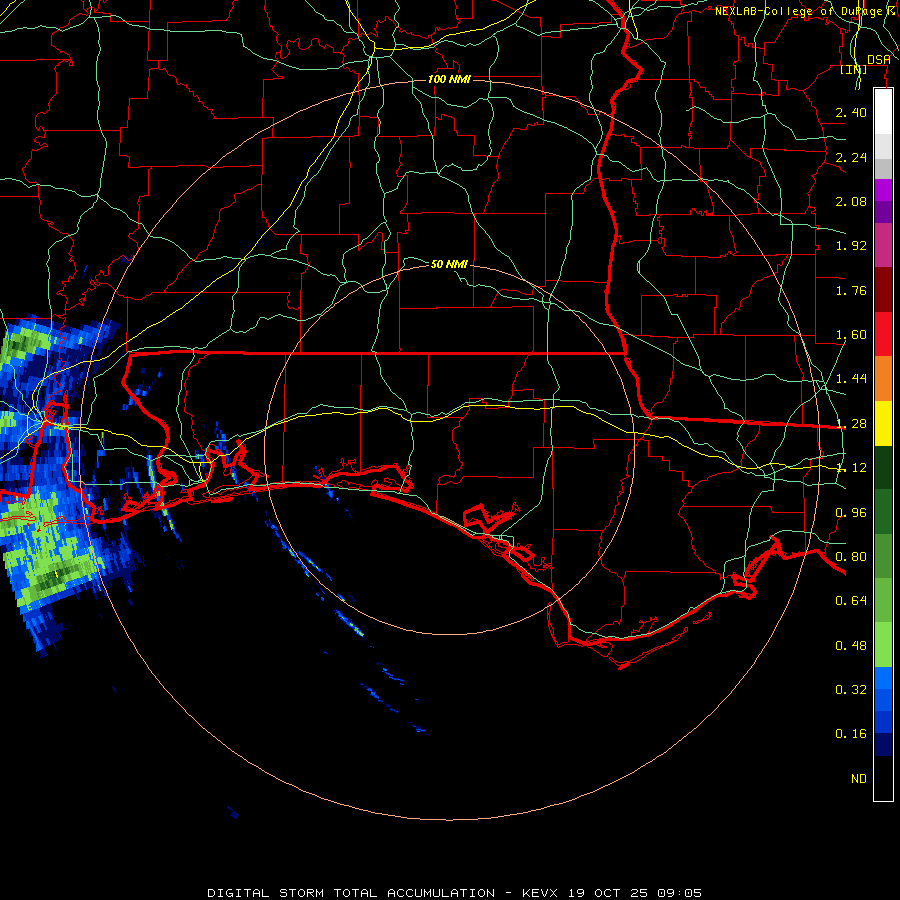Image resolution: width=900 pixels, height=900 pixels.
Task: Select the black ND swatch at legend bottom
Action: click(883, 778)
